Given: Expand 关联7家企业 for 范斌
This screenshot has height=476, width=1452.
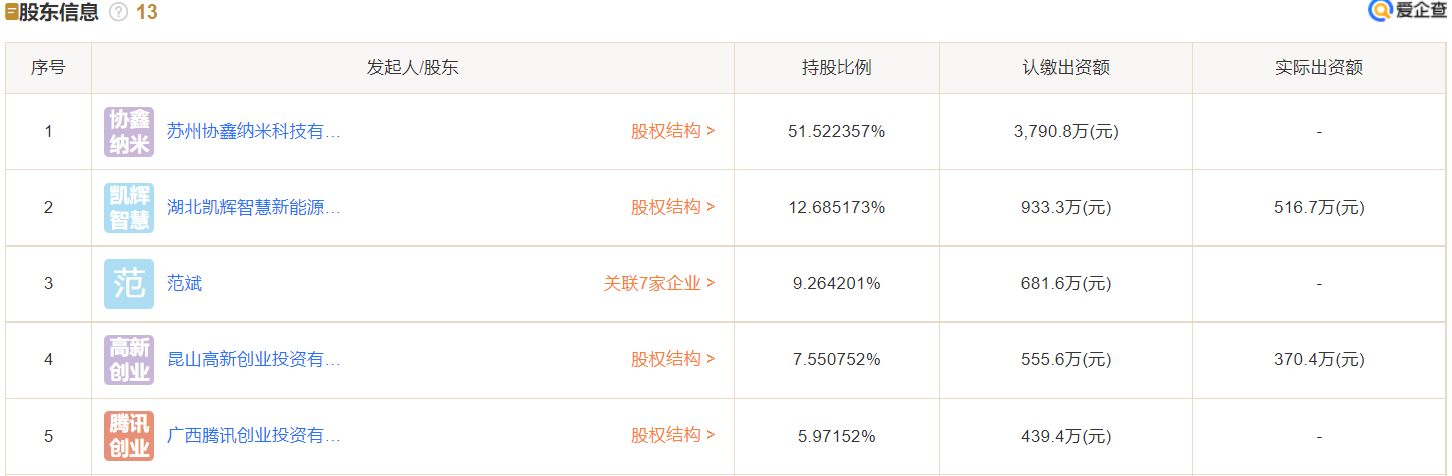Looking at the screenshot, I should pos(659,283).
